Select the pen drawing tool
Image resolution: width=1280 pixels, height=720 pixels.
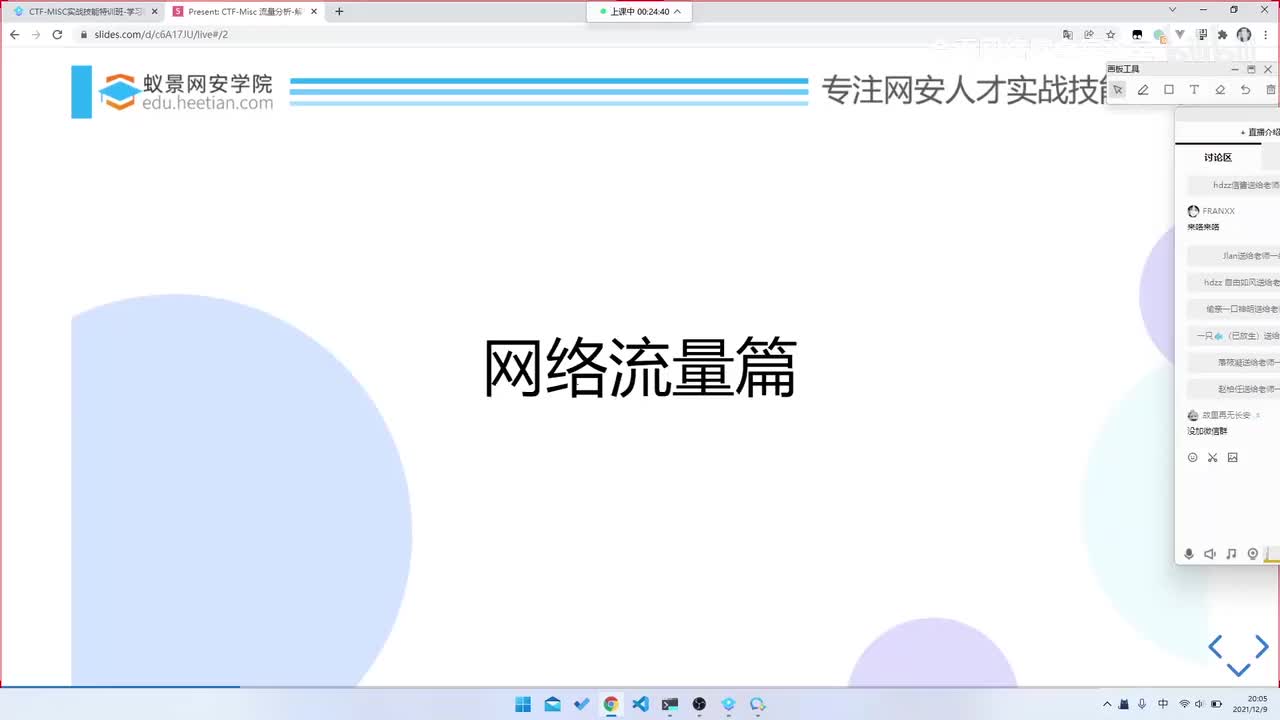point(1143,90)
